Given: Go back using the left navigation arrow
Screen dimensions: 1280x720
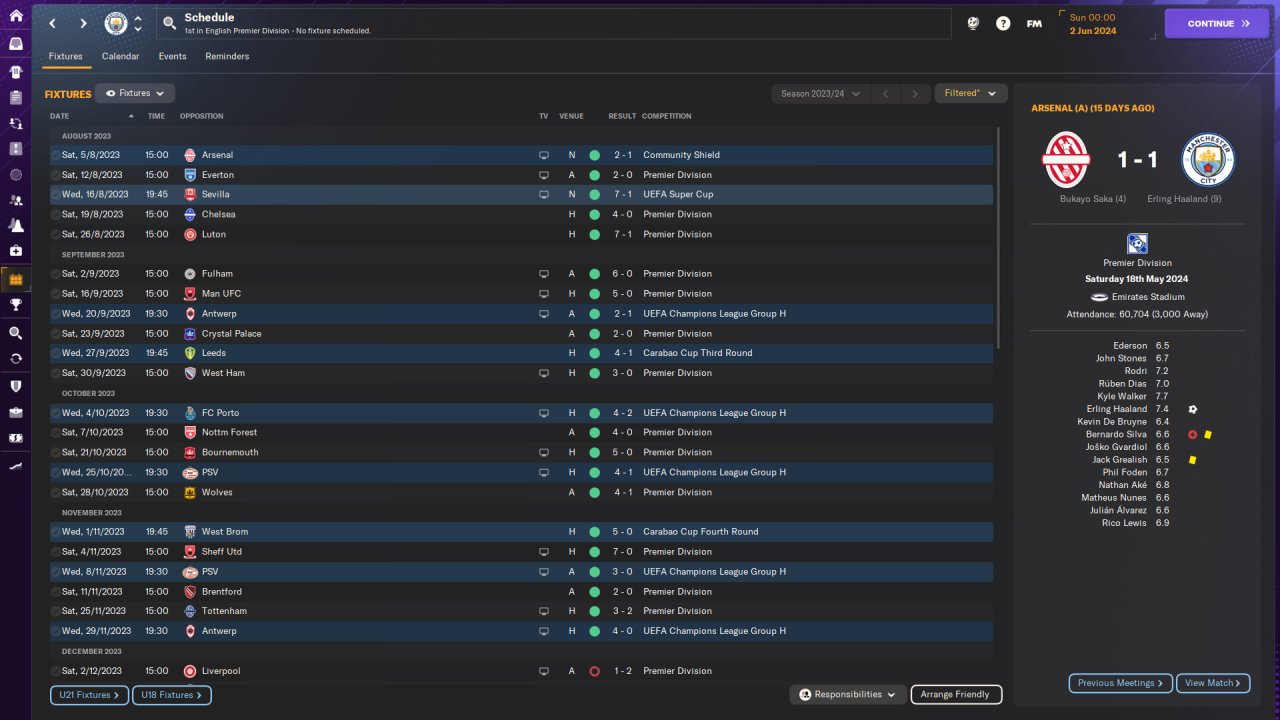Looking at the screenshot, I should click(x=52, y=23).
